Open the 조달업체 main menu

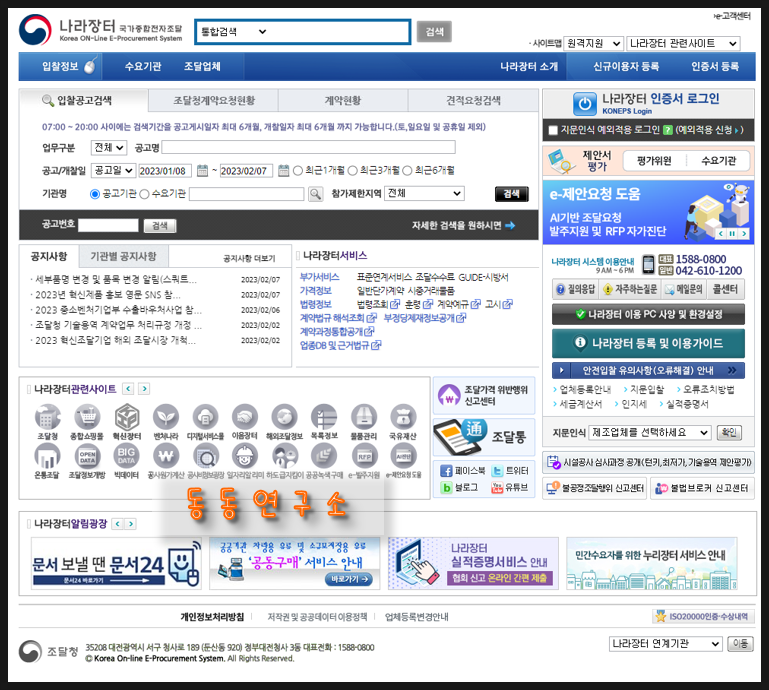(202, 67)
